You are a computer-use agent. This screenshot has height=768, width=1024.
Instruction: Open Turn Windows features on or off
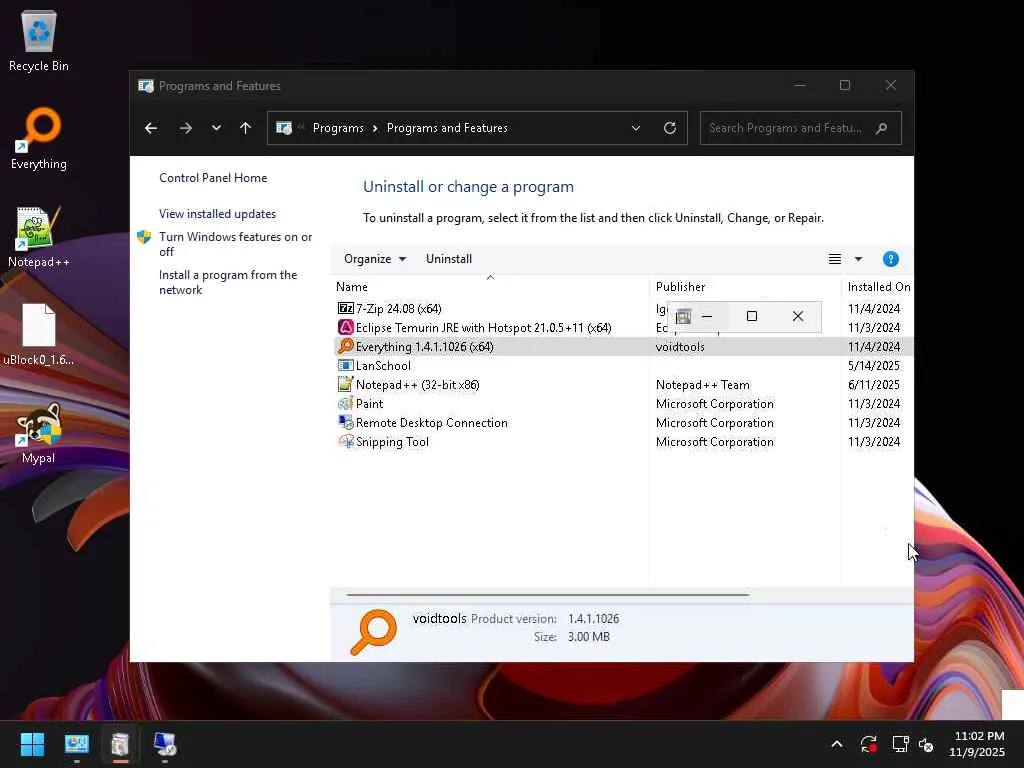click(x=235, y=244)
